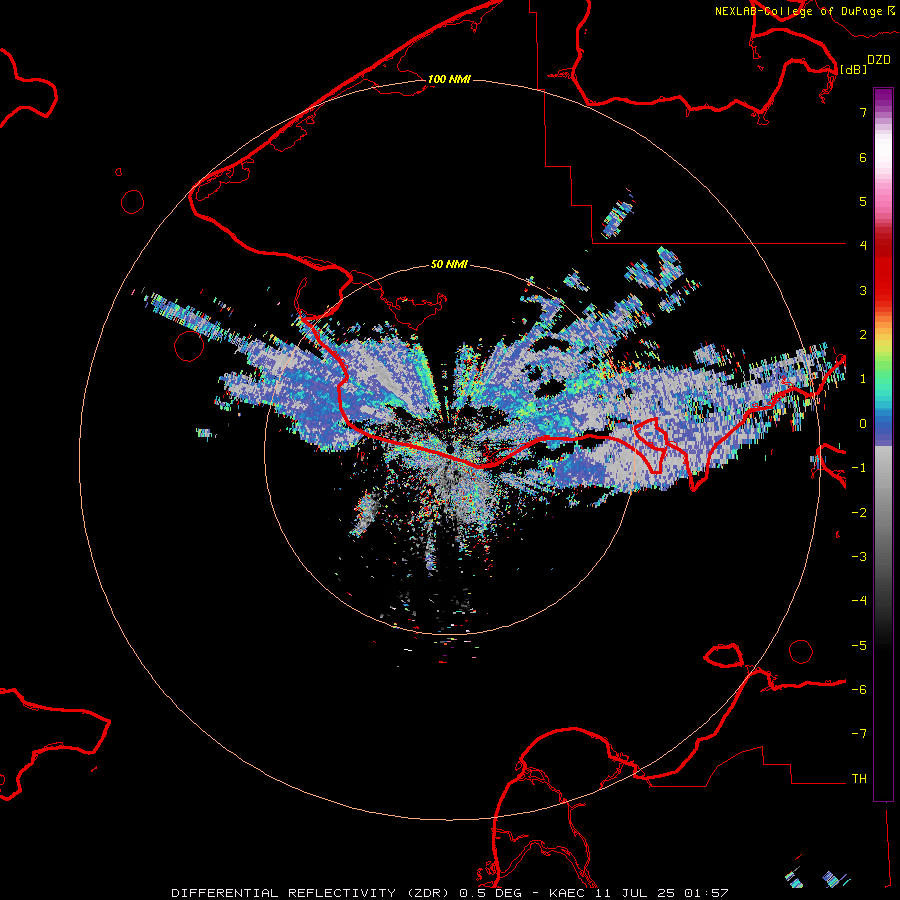The width and height of the screenshot is (900, 900).
Task: Click the -1 value on color scale
Action: click(859, 468)
